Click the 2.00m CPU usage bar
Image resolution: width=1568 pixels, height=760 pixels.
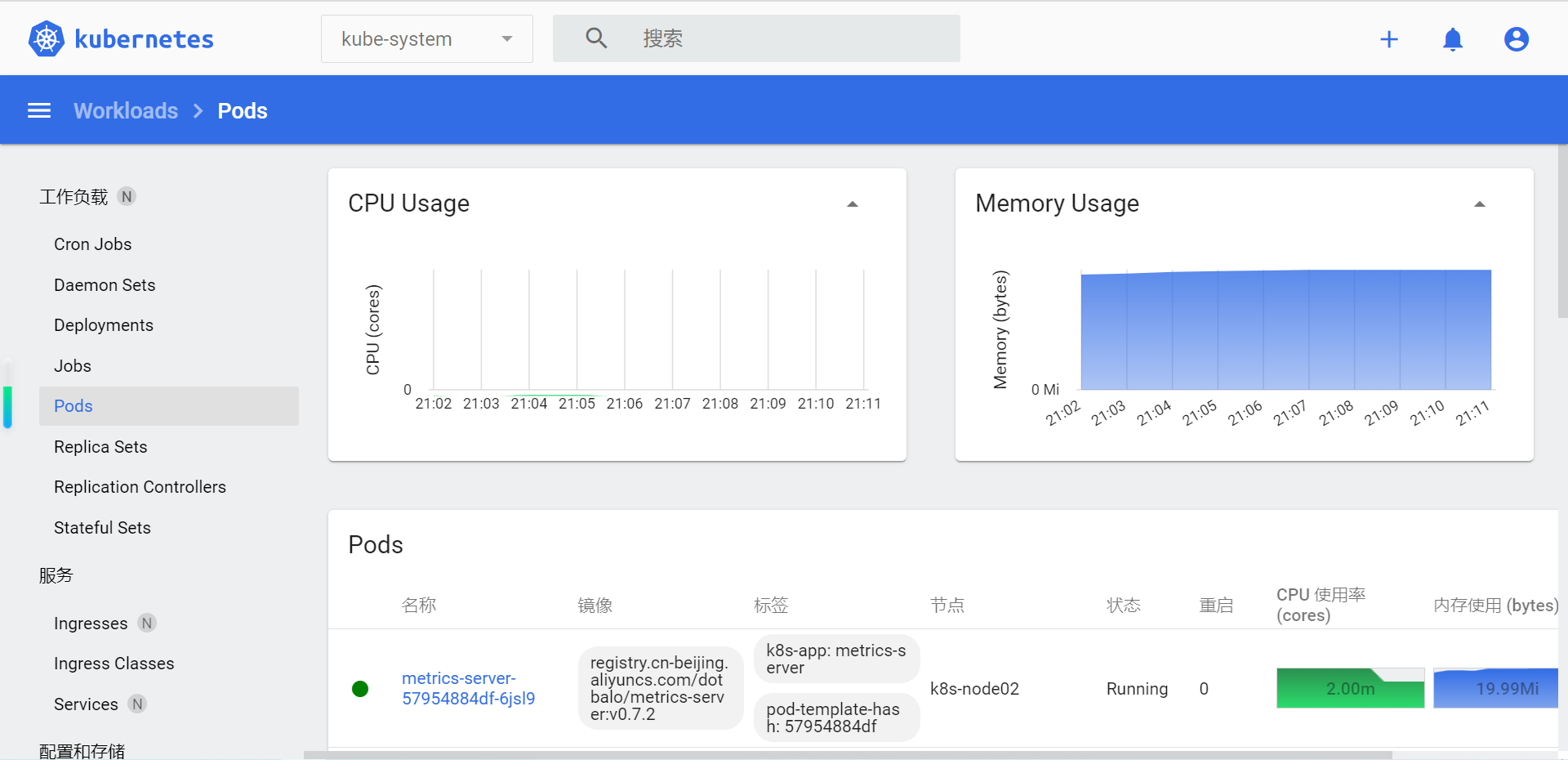pyautogui.click(x=1350, y=688)
